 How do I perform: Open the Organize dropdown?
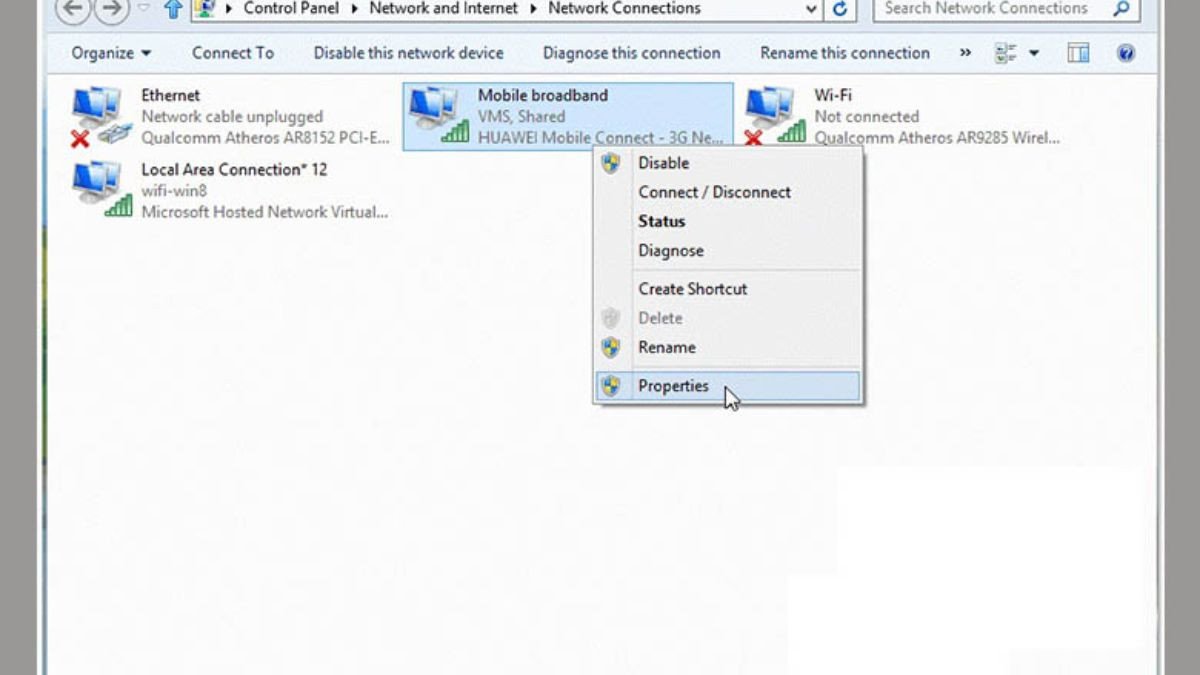[x=110, y=53]
